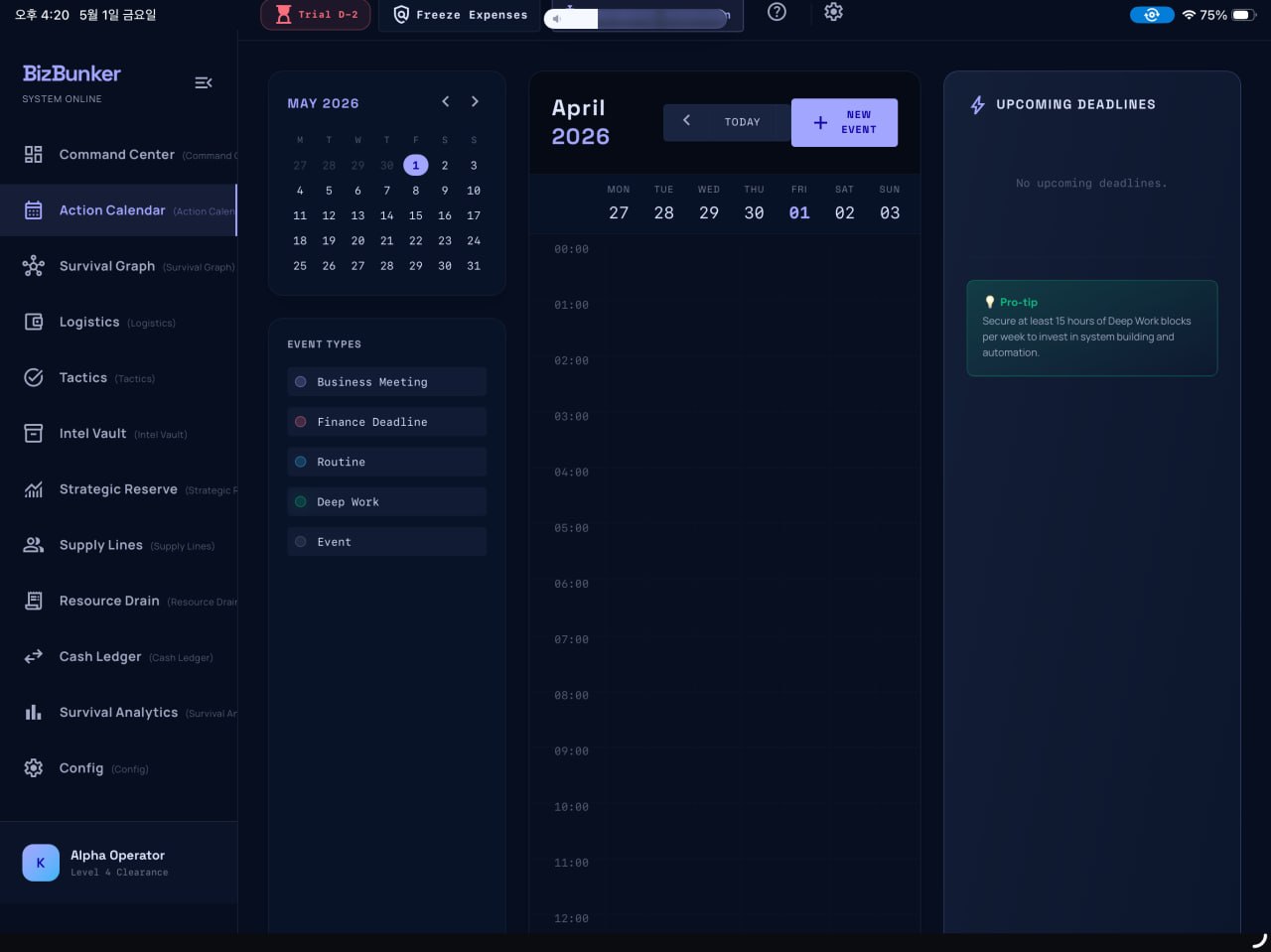Viewport: 1271px width, 952px height.
Task: Click the Freeze Expenses button
Action: pos(460,15)
